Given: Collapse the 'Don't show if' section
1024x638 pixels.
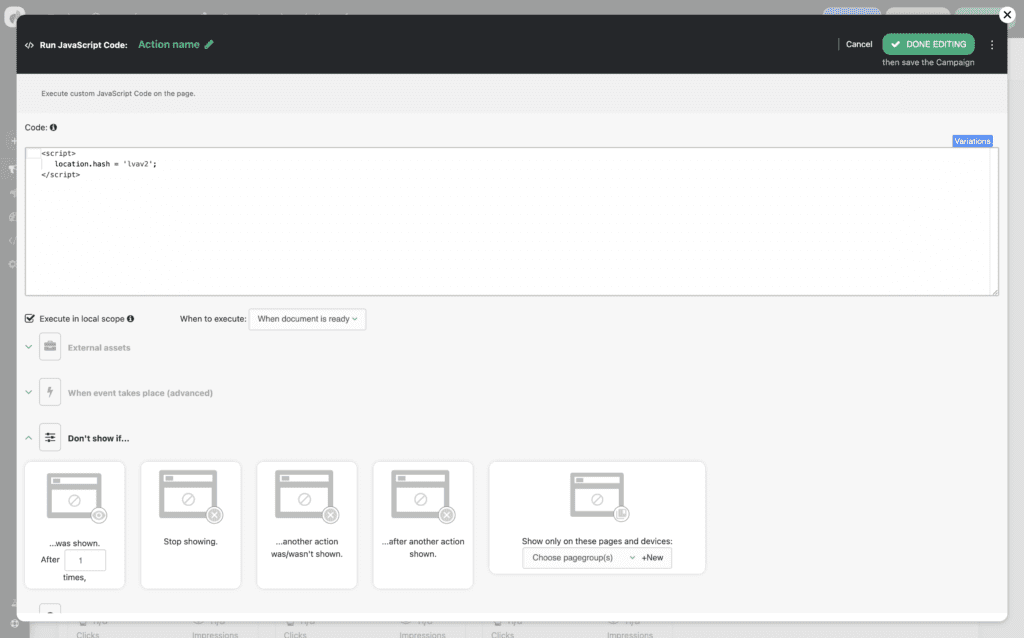Looking at the screenshot, I should pyautogui.click(x=29, y=437).
